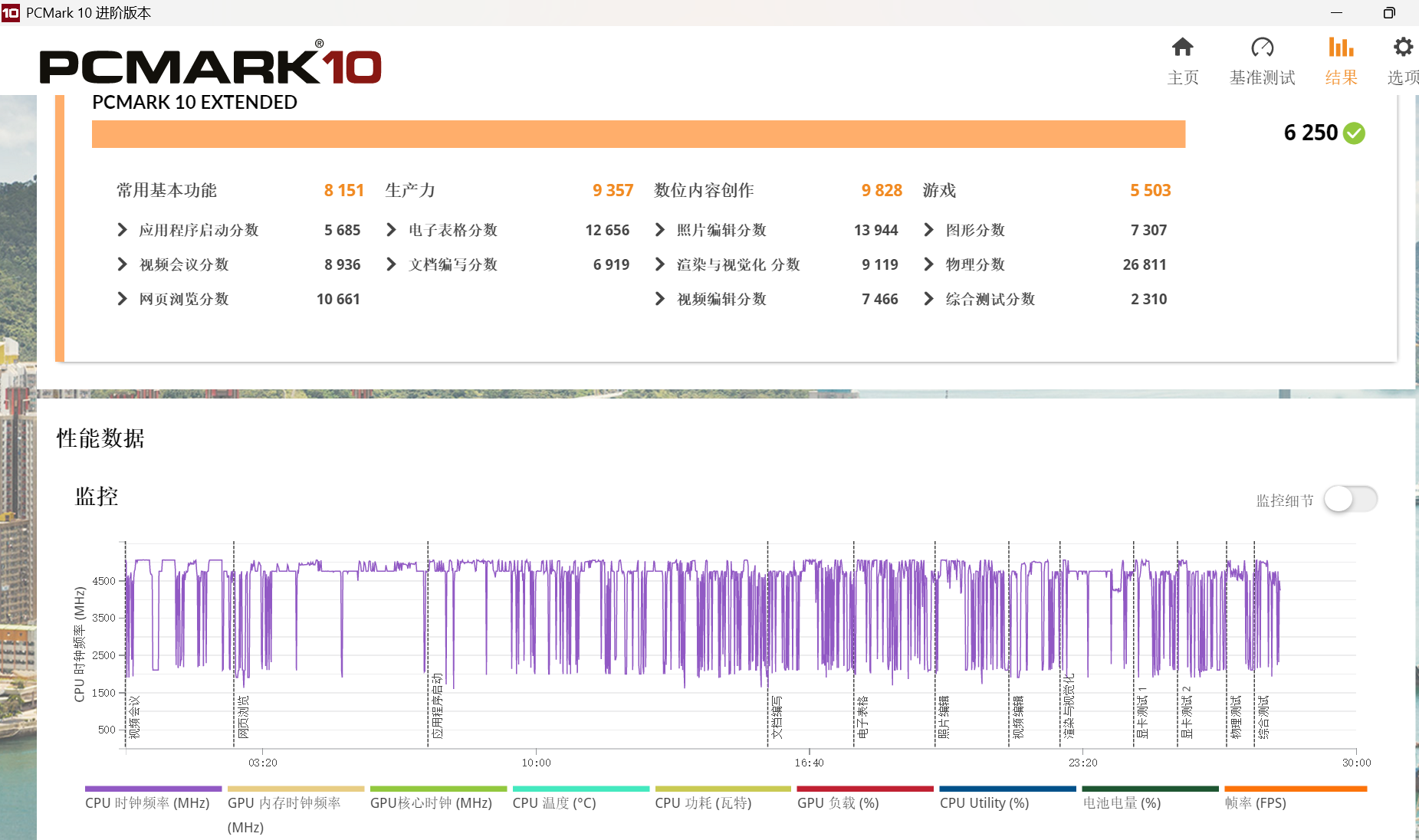Image resolution: width=1419 pixels, height=840 pixels.
Task: Expand 电子表格分数 details
Action: [391, 230]
